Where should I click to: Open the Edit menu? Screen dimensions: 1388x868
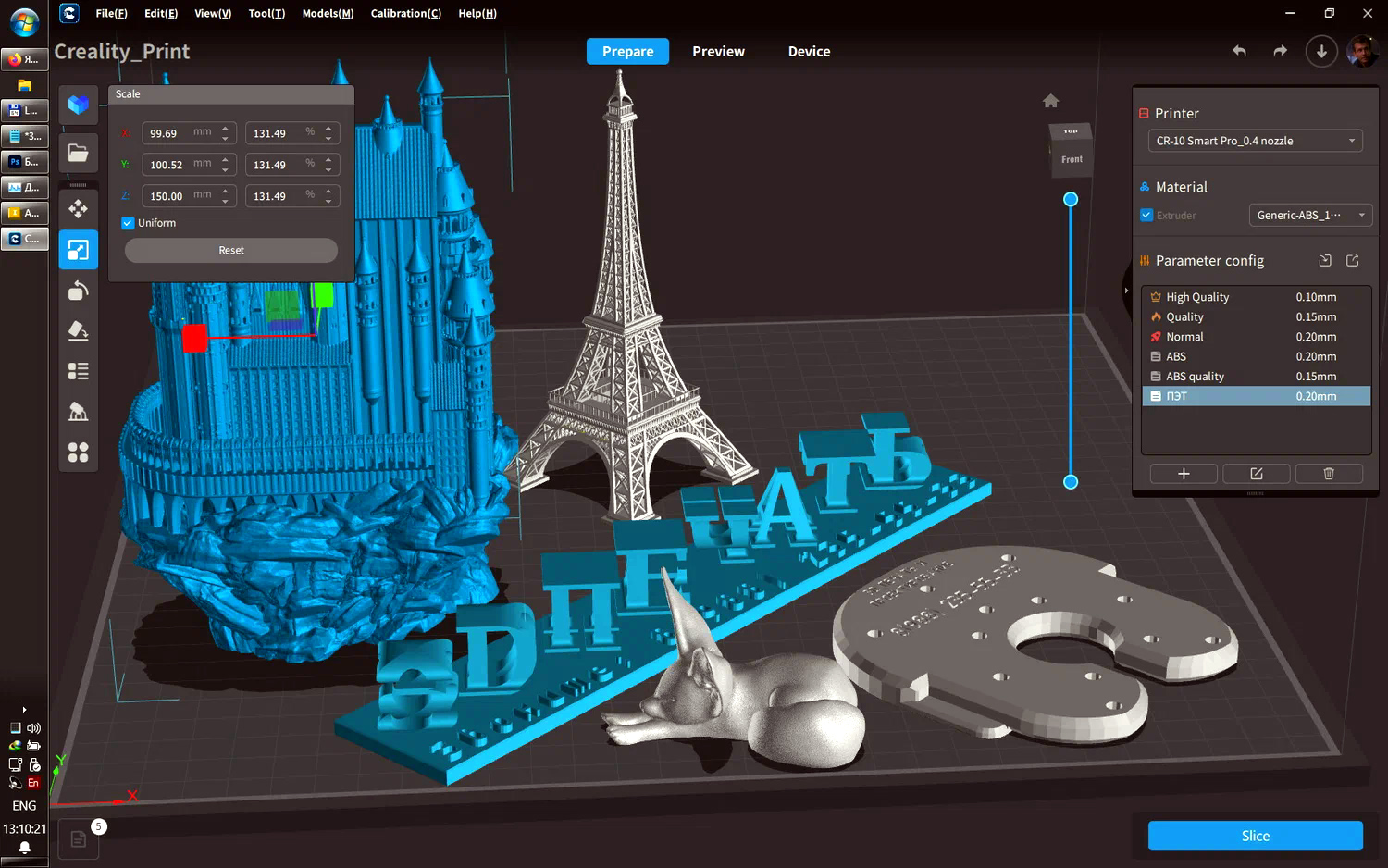click(161, 13)
